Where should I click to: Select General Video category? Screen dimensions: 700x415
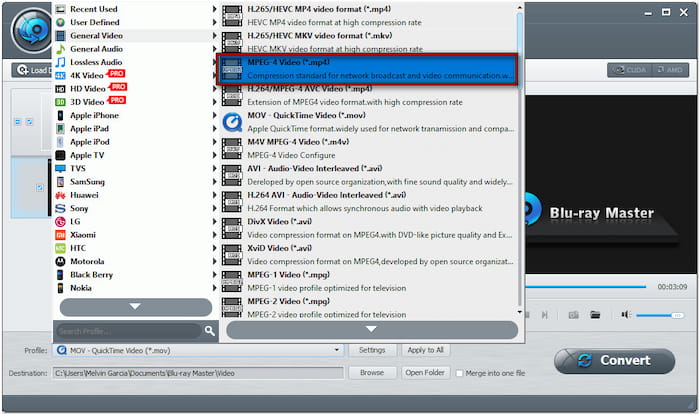click(96, 35)
